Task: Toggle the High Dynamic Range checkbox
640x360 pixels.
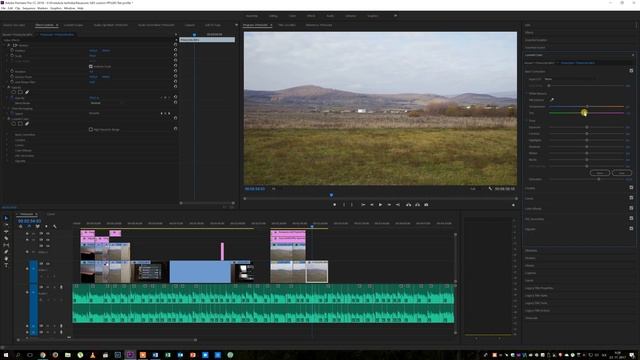Action: (x=91, y=129)
